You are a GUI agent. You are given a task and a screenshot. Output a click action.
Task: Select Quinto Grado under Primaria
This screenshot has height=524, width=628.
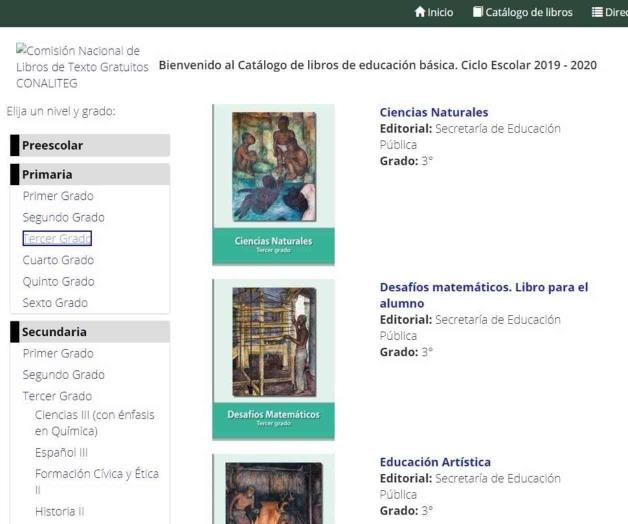[x=58, y=281]
